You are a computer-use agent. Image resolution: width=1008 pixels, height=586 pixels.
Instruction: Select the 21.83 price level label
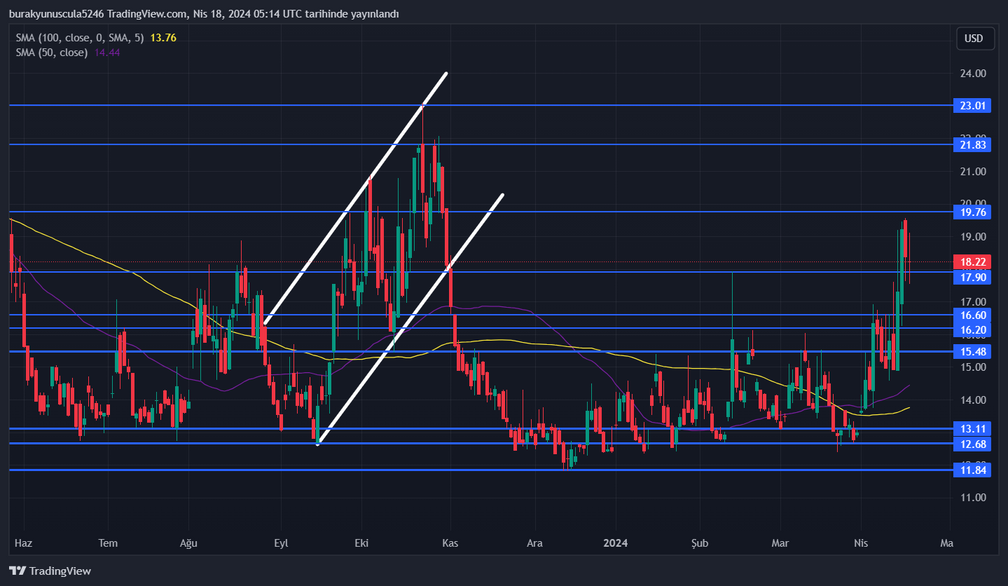click(x=973, y=144)
